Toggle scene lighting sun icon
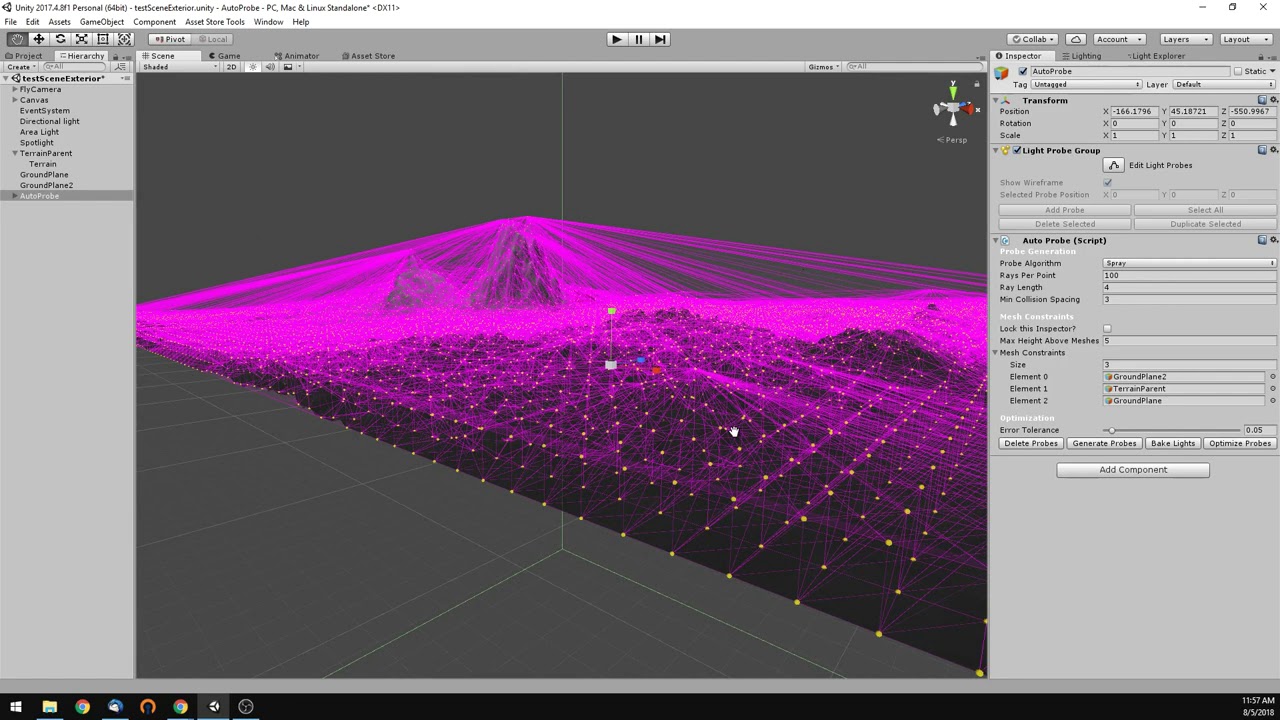This screenshot has height=720, width=1280. [252, 67]
